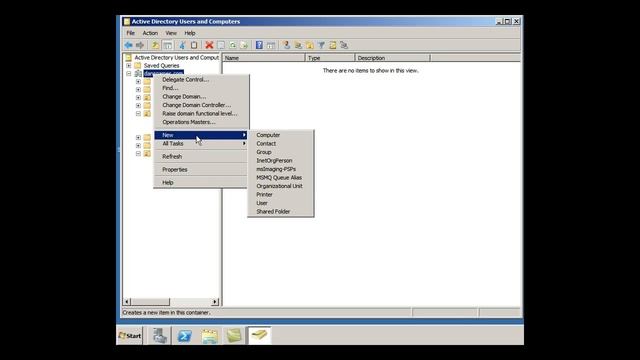Toggle the Show/Hide Console Tree toolbar icon
Screen dimensions: 640x360
pos(167,45)
